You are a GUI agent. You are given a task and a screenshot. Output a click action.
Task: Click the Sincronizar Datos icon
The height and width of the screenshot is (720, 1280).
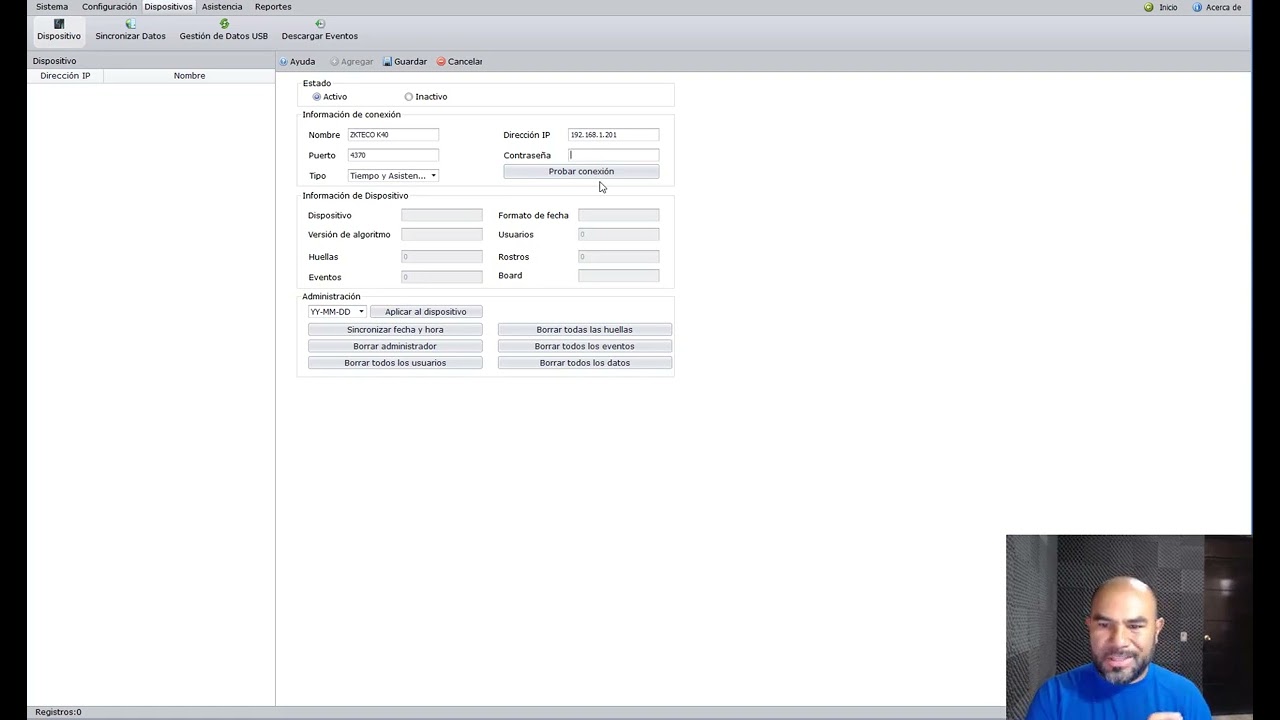click(130, 24)
